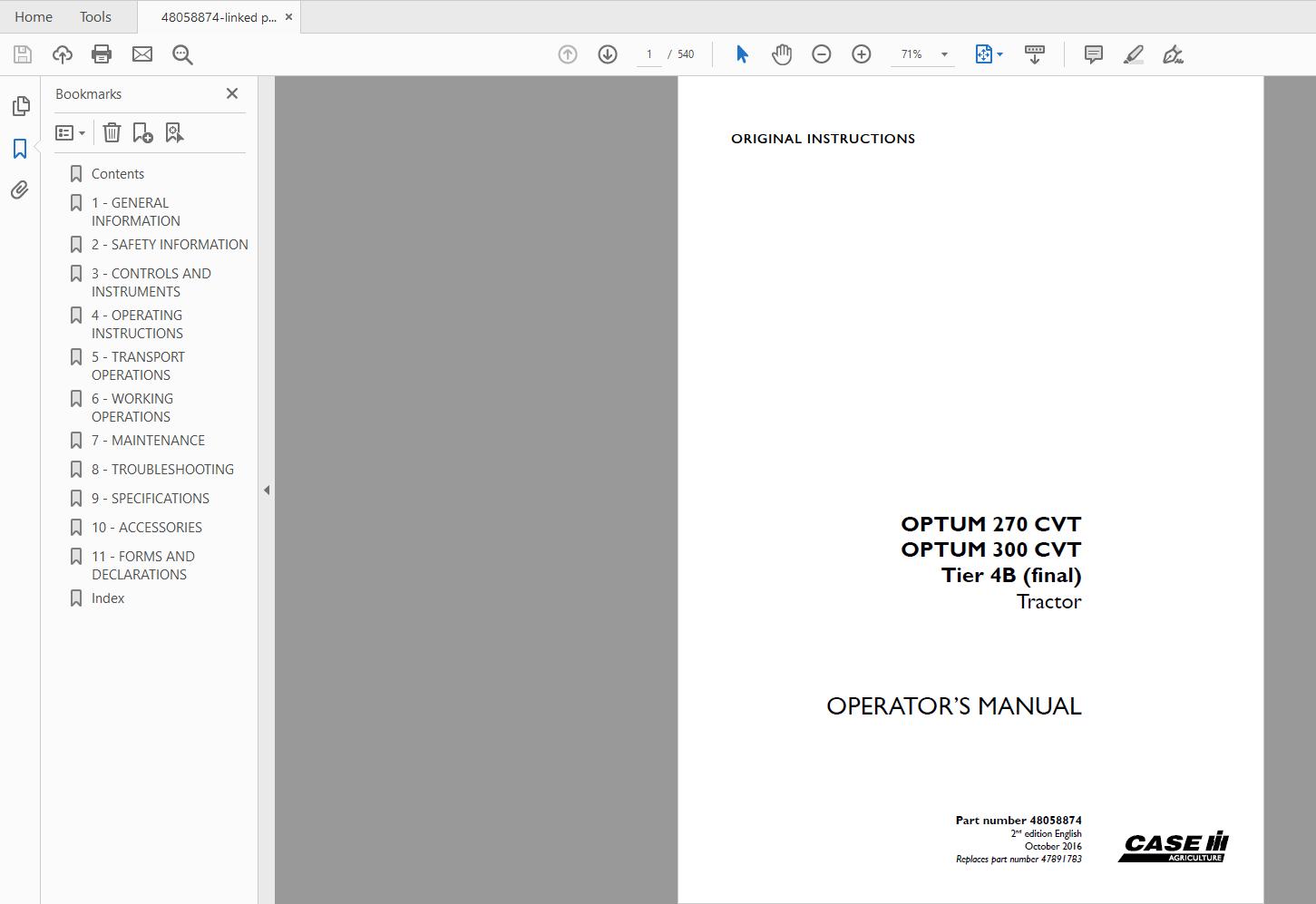The width and height of the screenshot is (1316, 904).
Task: Click the page number input field
Action: point(649,54)
